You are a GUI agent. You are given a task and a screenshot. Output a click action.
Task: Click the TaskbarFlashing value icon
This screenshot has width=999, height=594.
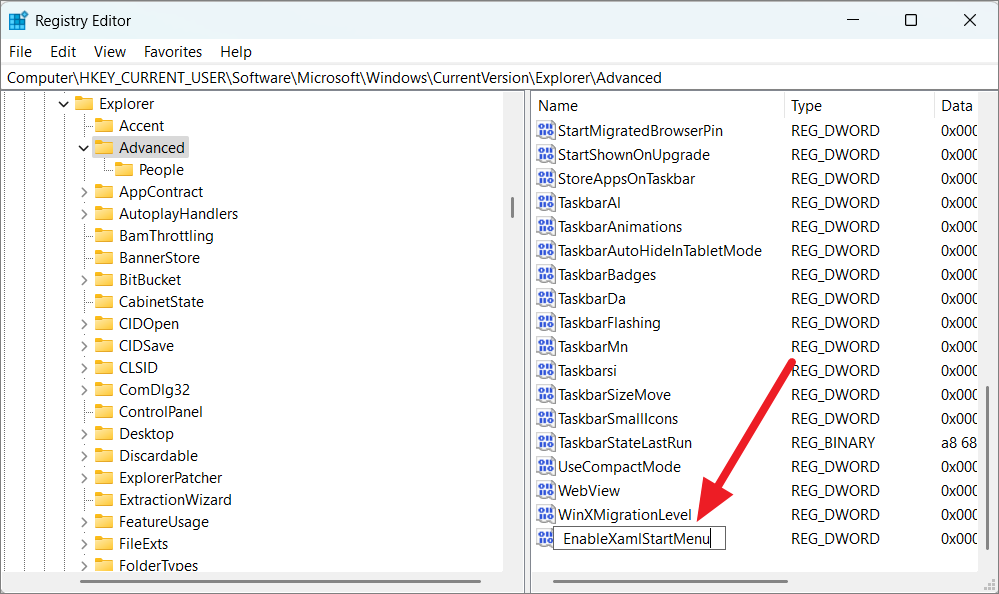(545, 322)
